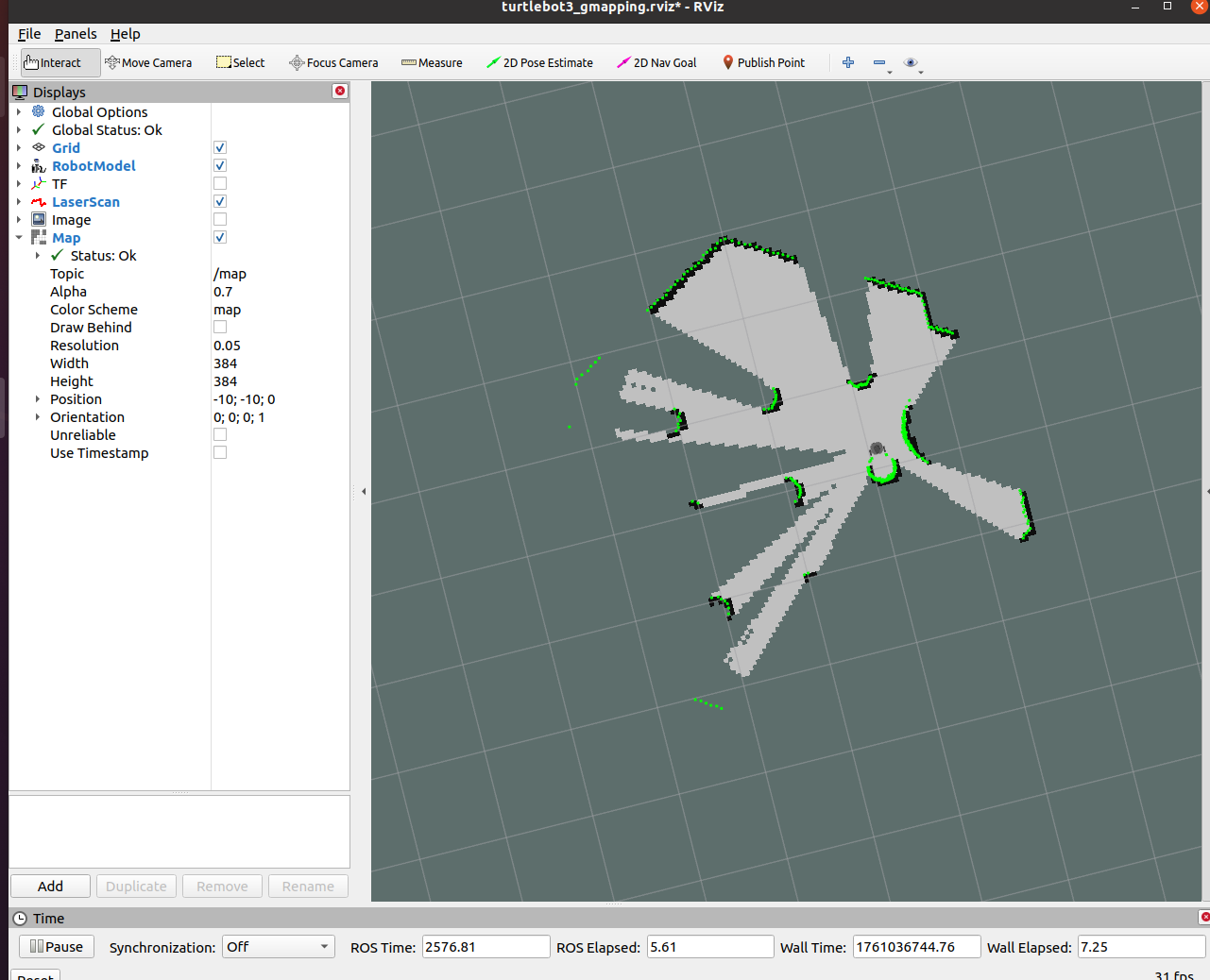Toggle the Map display checkbox
Image resolution: width=1210 pixels, height=980 pixels.
[x=220, y=237]
